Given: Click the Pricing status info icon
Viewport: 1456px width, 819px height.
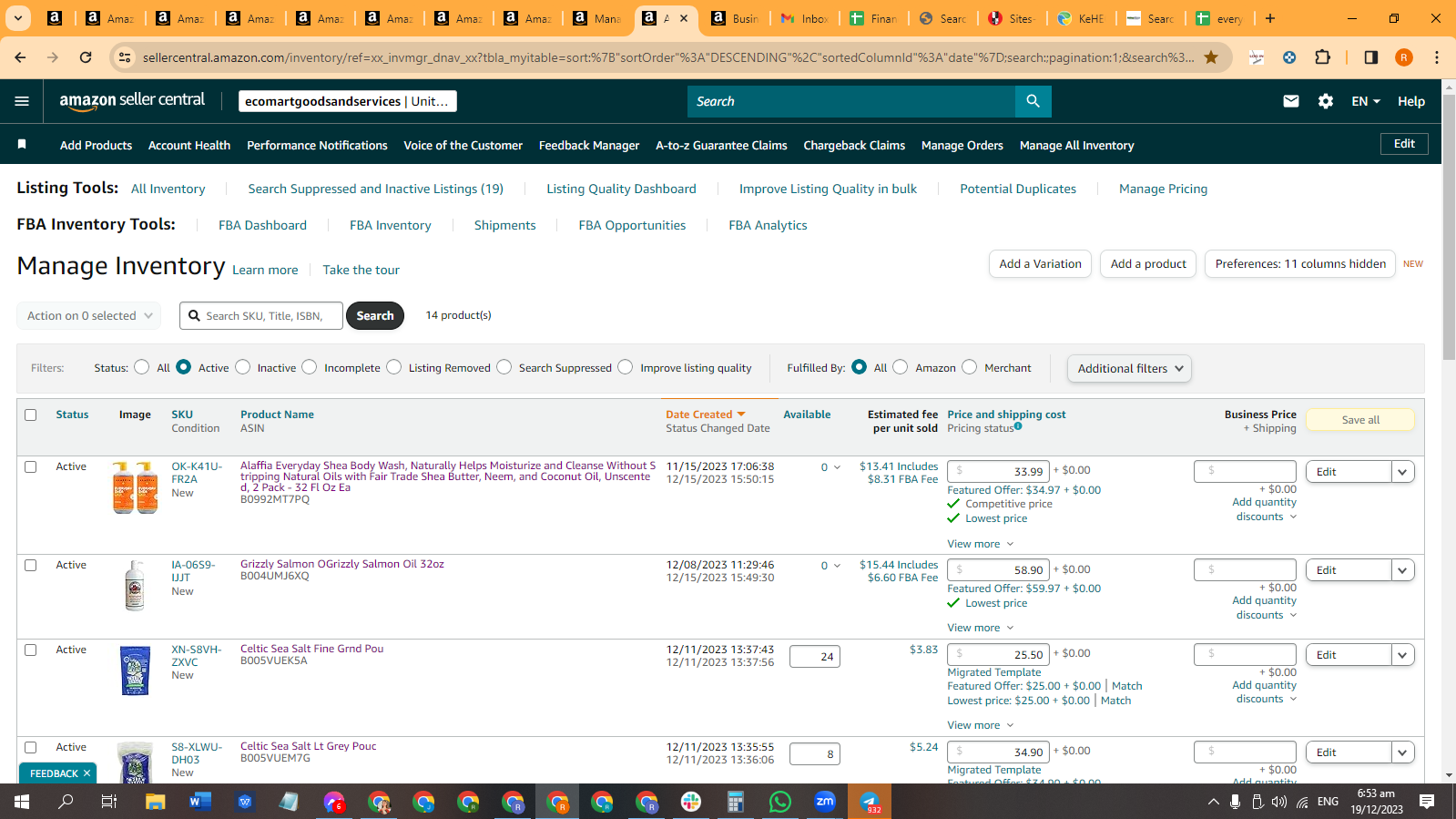Looking at the screenshot, I should click(x=1018, y=426).
